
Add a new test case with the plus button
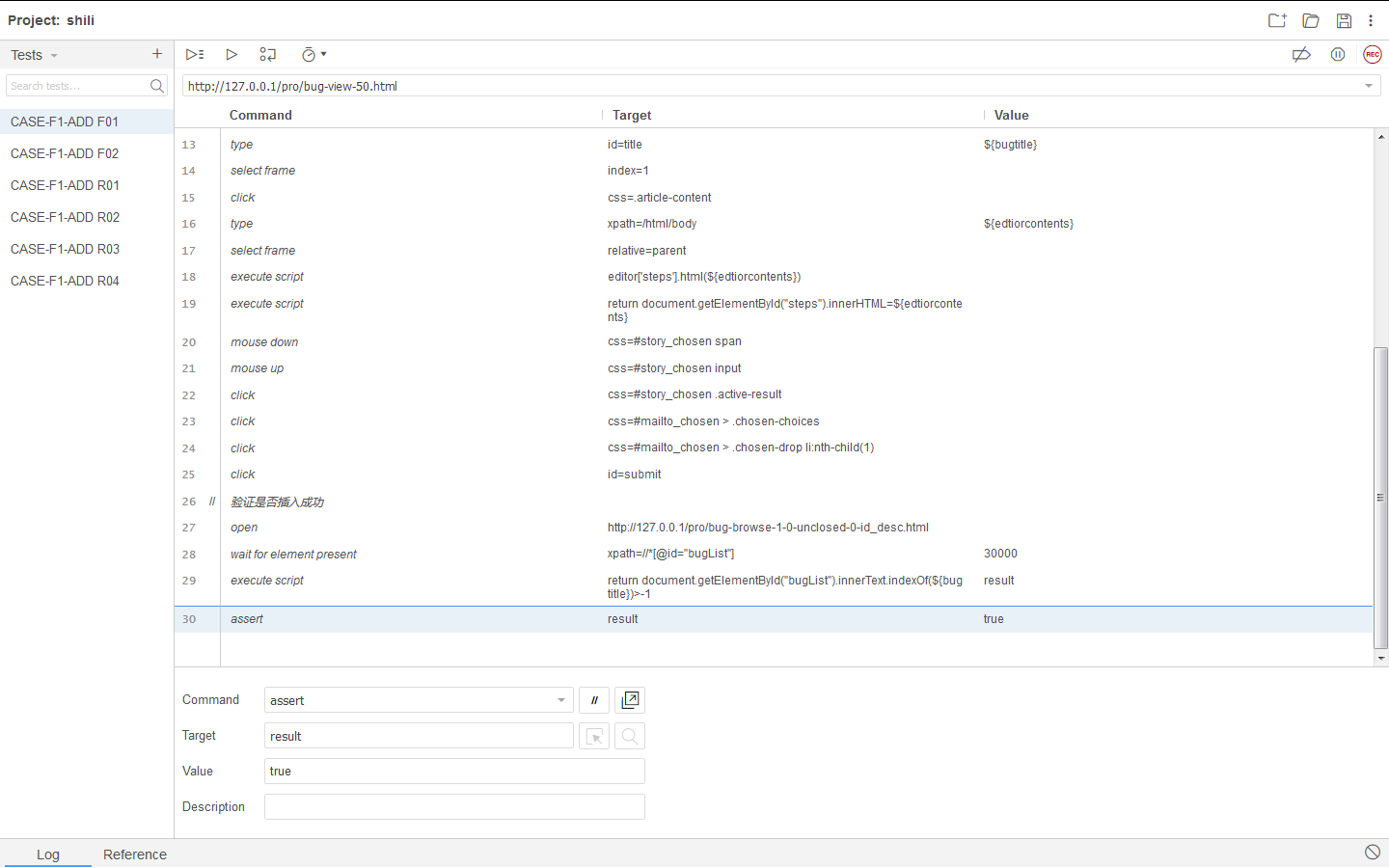157,55
